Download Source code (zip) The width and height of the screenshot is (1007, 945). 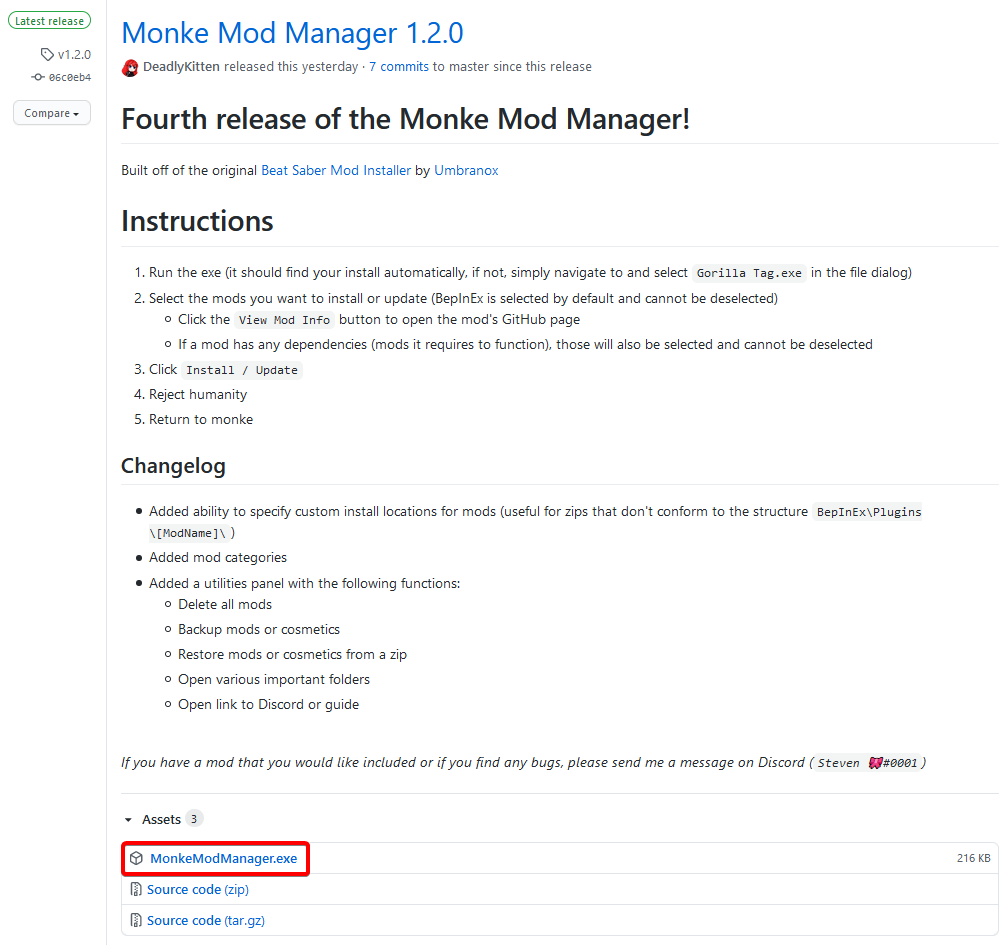click(x=198, y=890)
